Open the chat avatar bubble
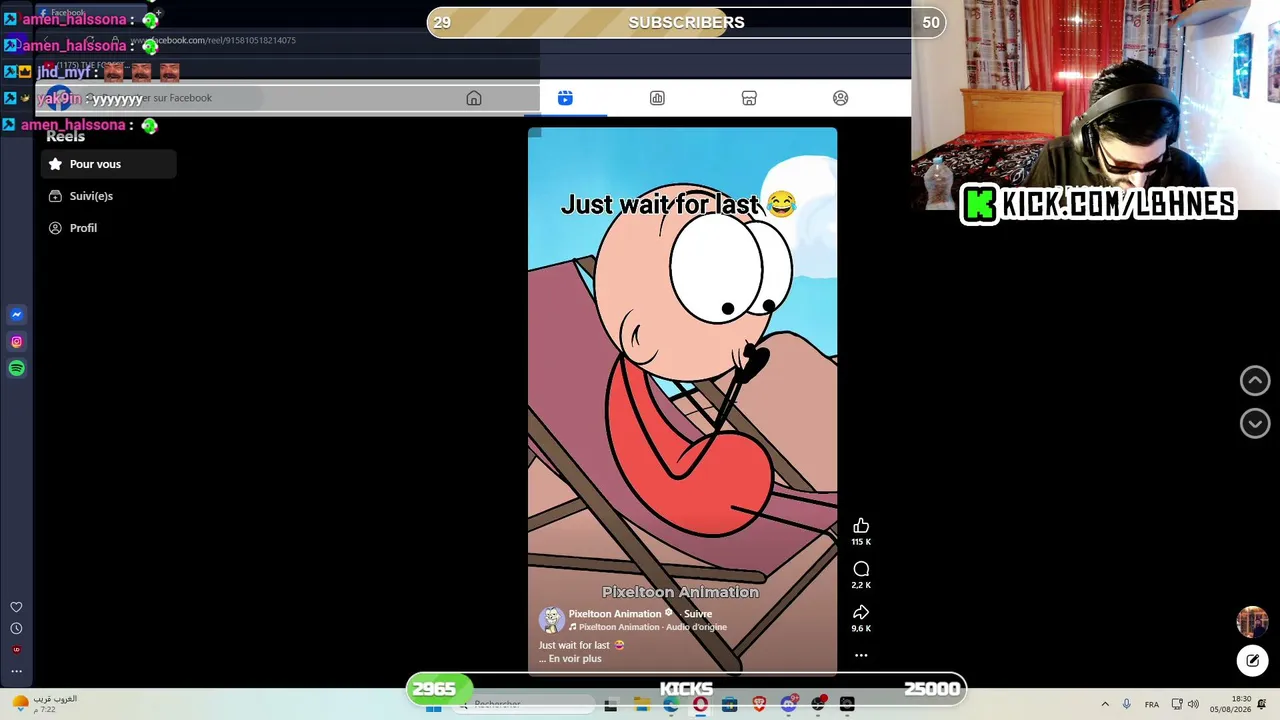 pyautogui.click(x=1252, y=621)
